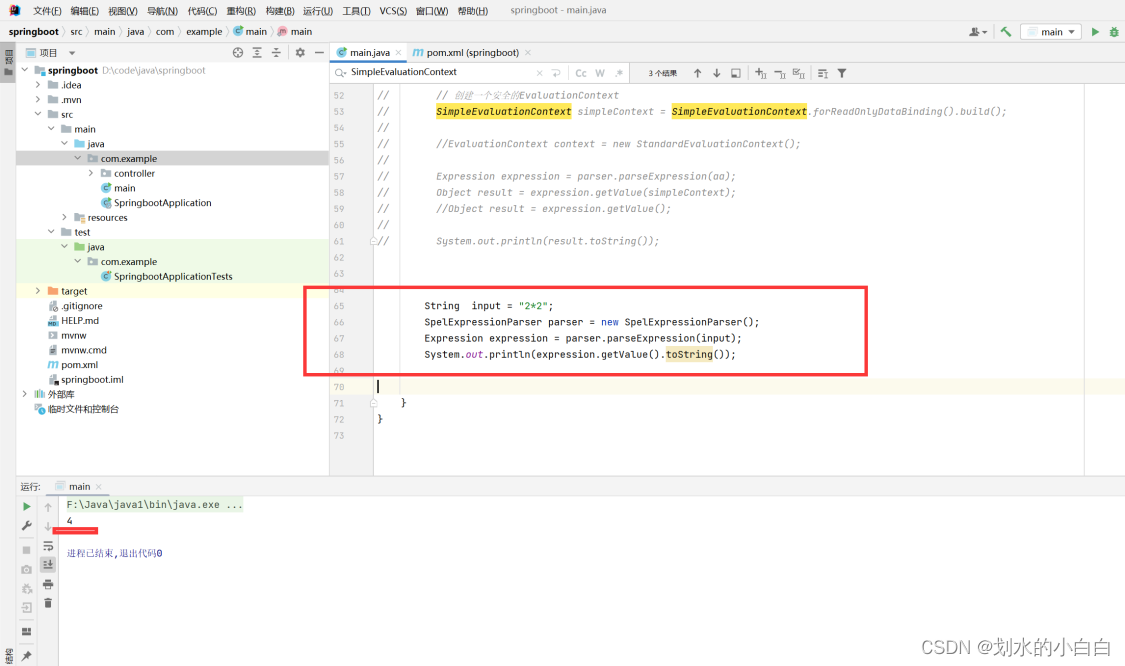The height and width of the screenshot is (666, 1125).
Task: Expand the .idea folder
Action: coord(38,85)
